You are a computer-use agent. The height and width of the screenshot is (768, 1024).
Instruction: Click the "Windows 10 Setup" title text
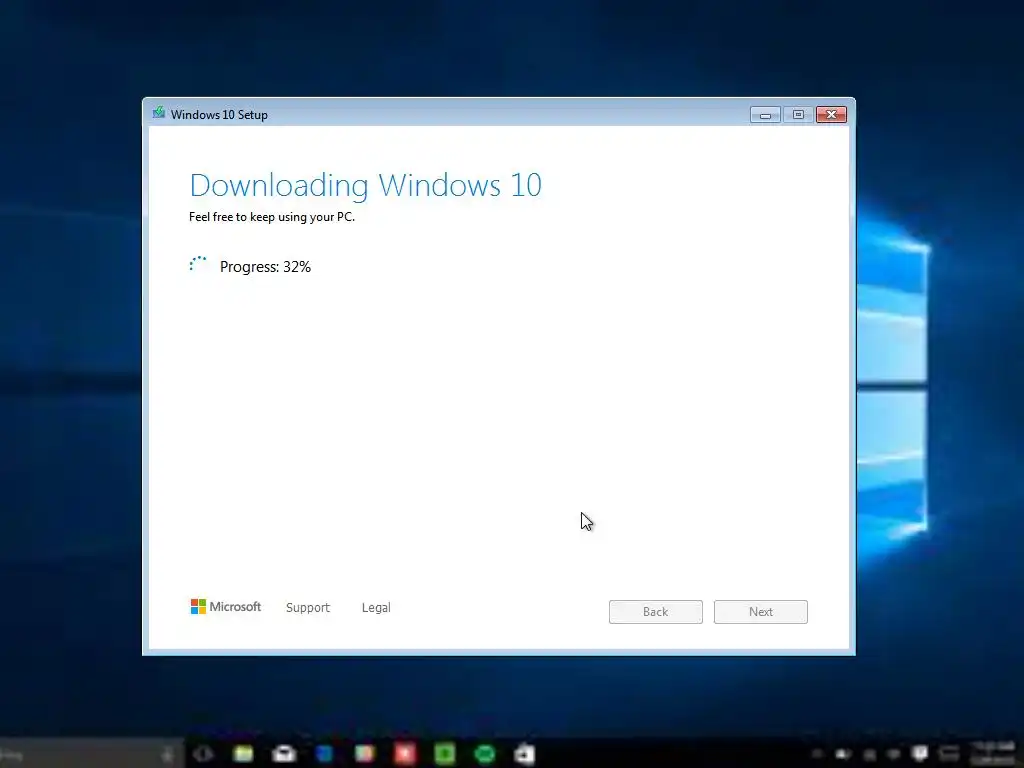219,115
